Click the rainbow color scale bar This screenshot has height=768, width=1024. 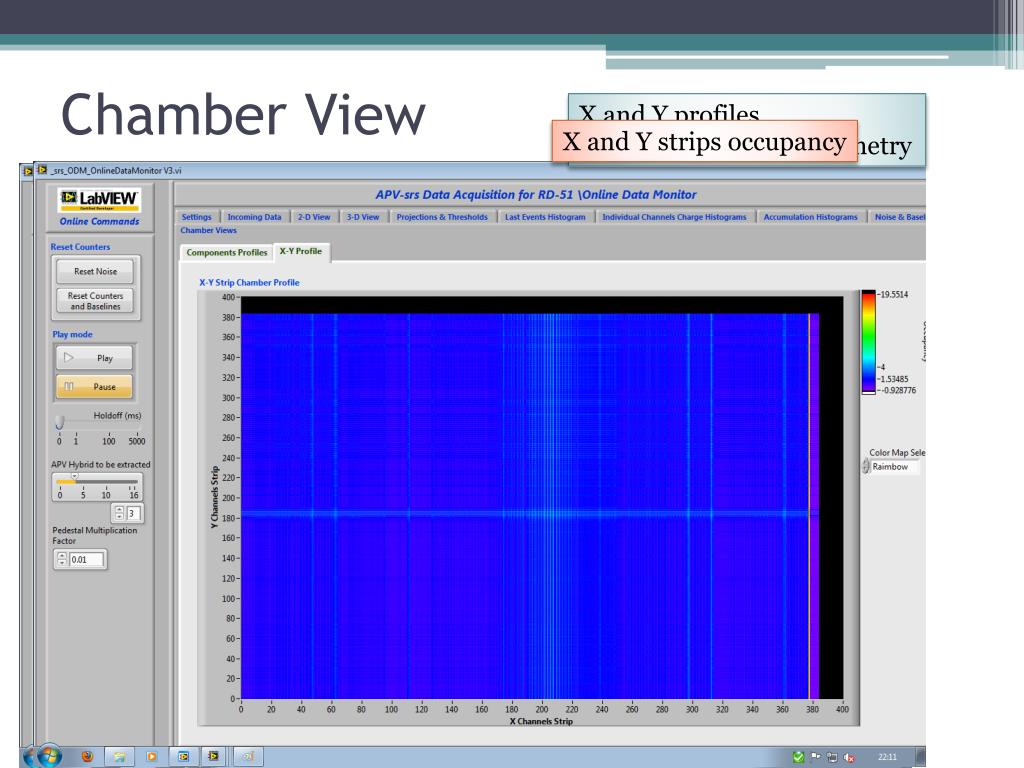[x=868, y=342]
